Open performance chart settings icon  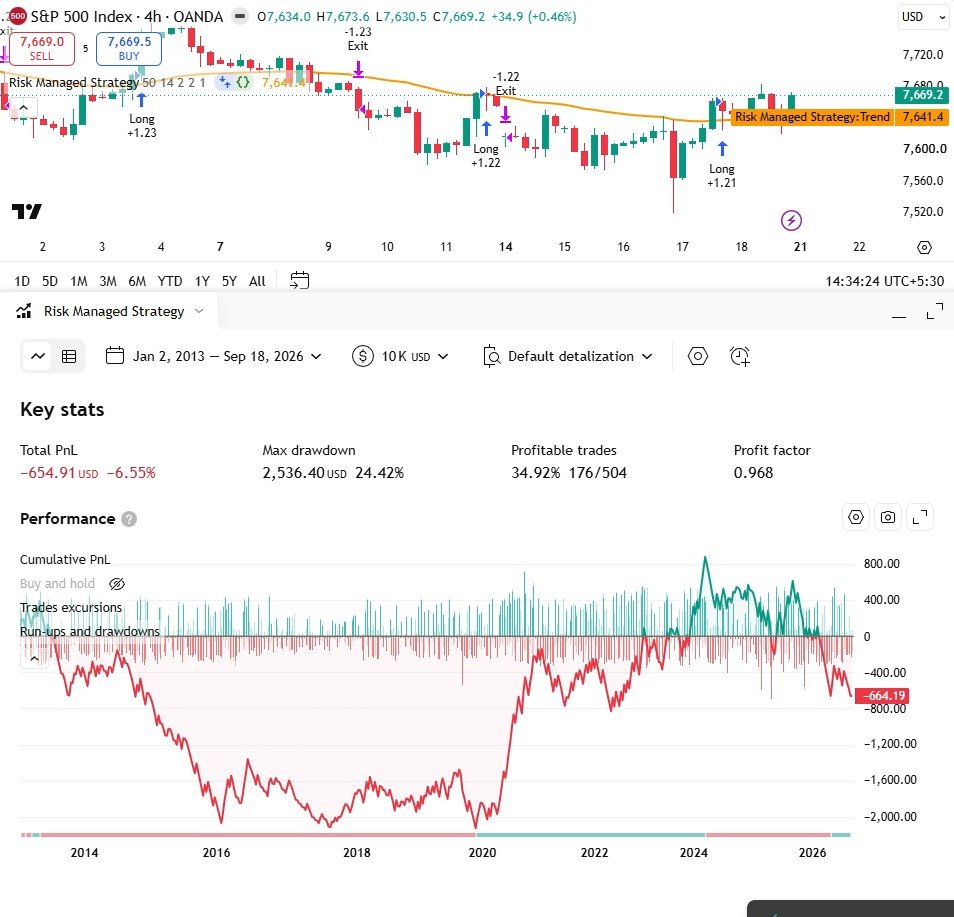point(856,517)
